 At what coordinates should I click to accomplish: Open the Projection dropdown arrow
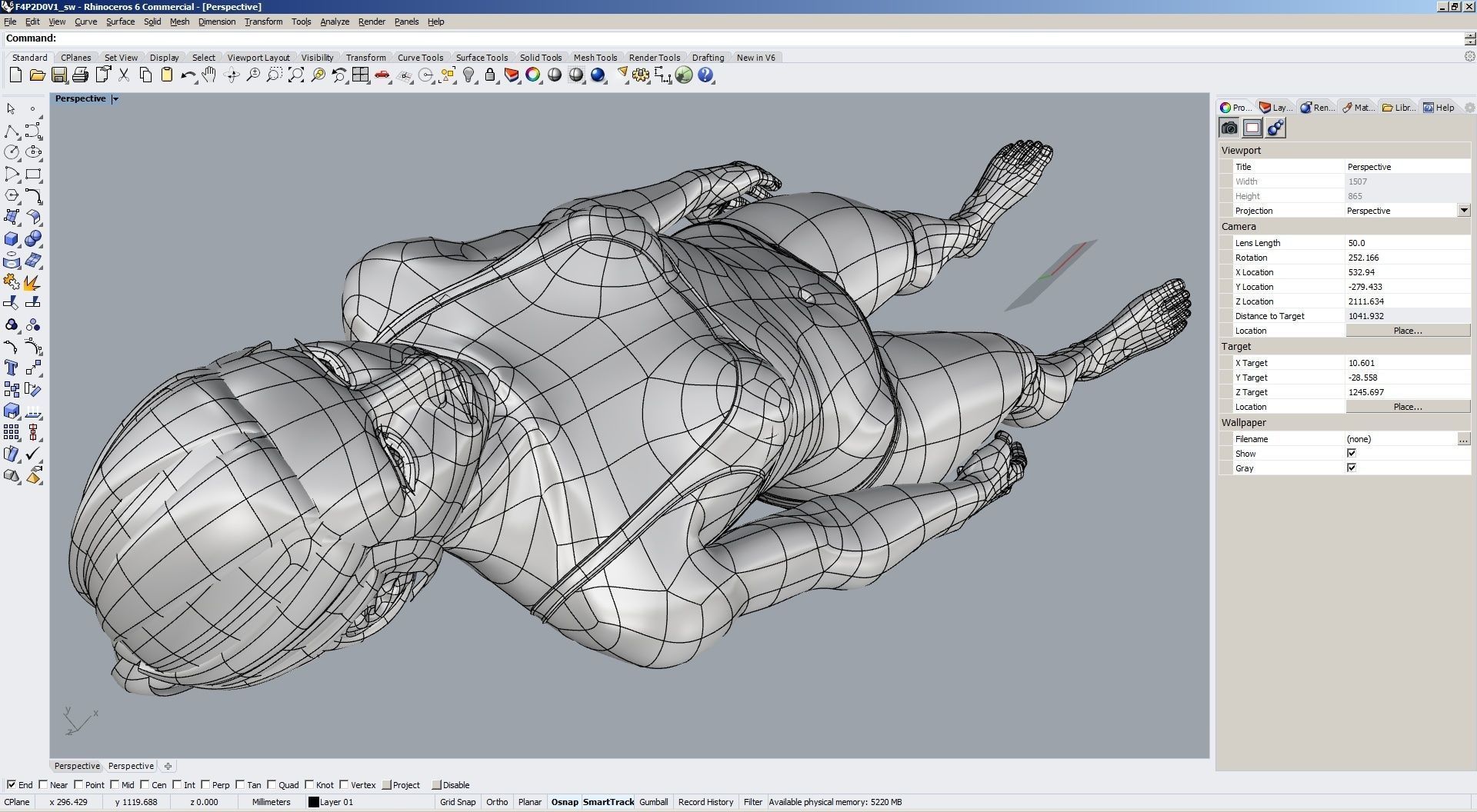tap(1463, 211)
